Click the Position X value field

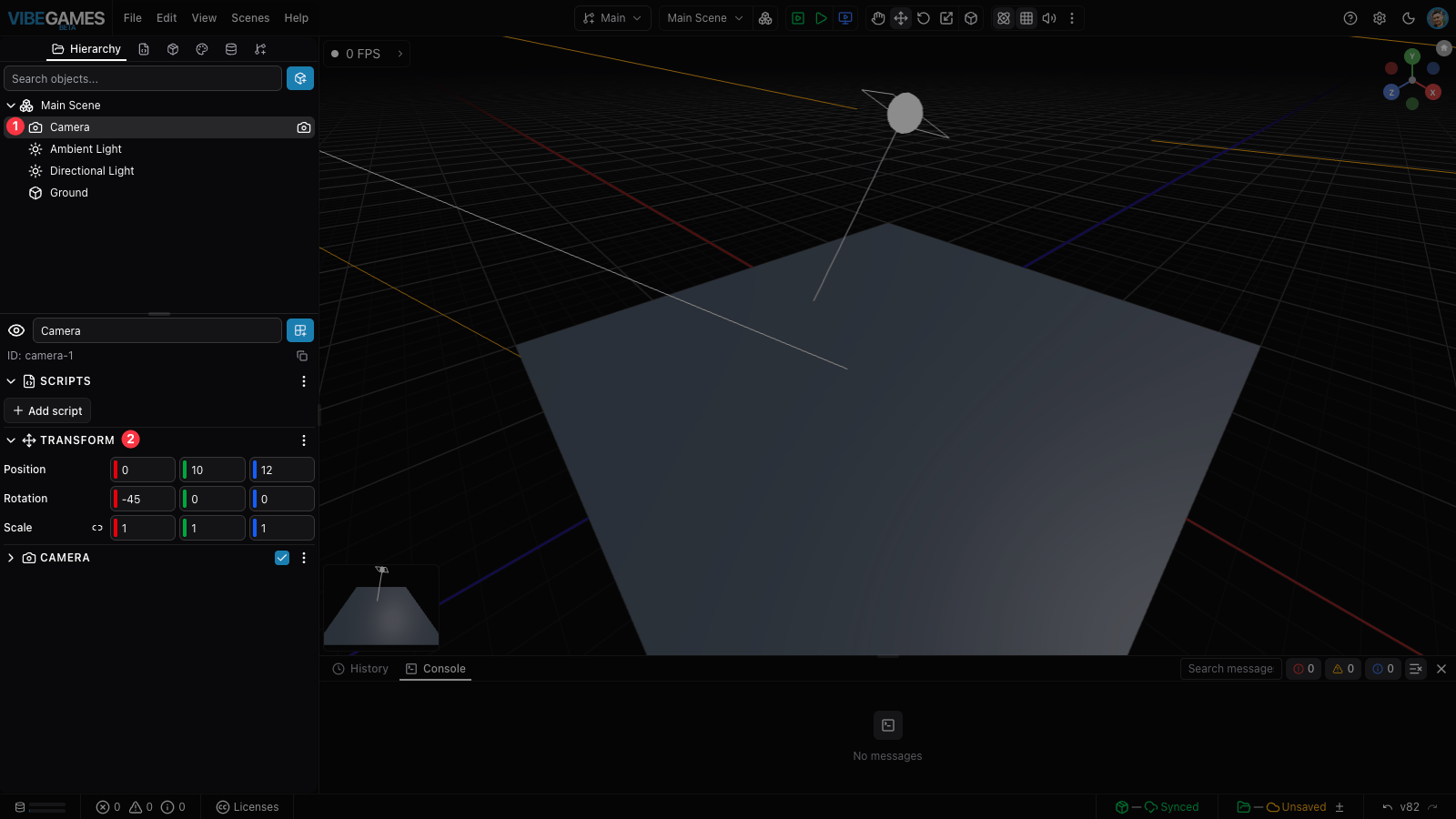143,470
